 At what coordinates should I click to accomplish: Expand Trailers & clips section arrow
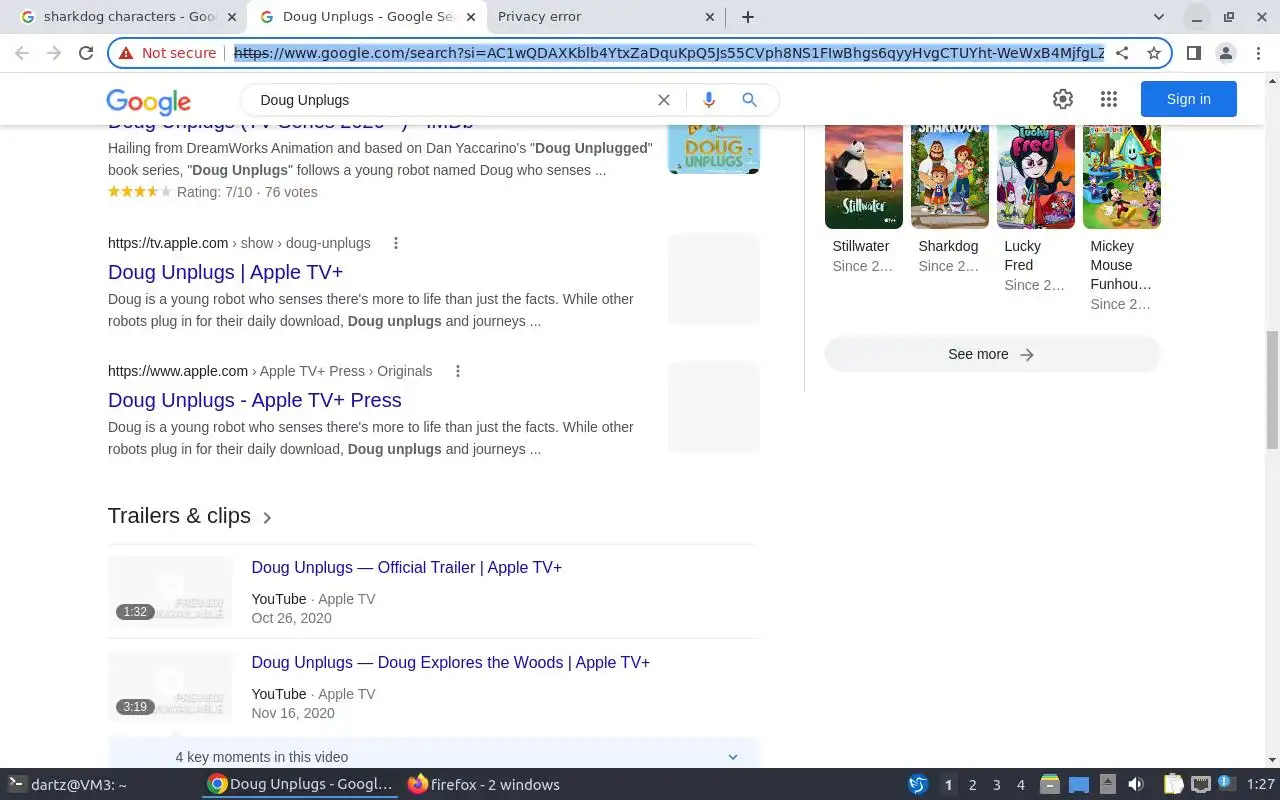click(267, 518)
